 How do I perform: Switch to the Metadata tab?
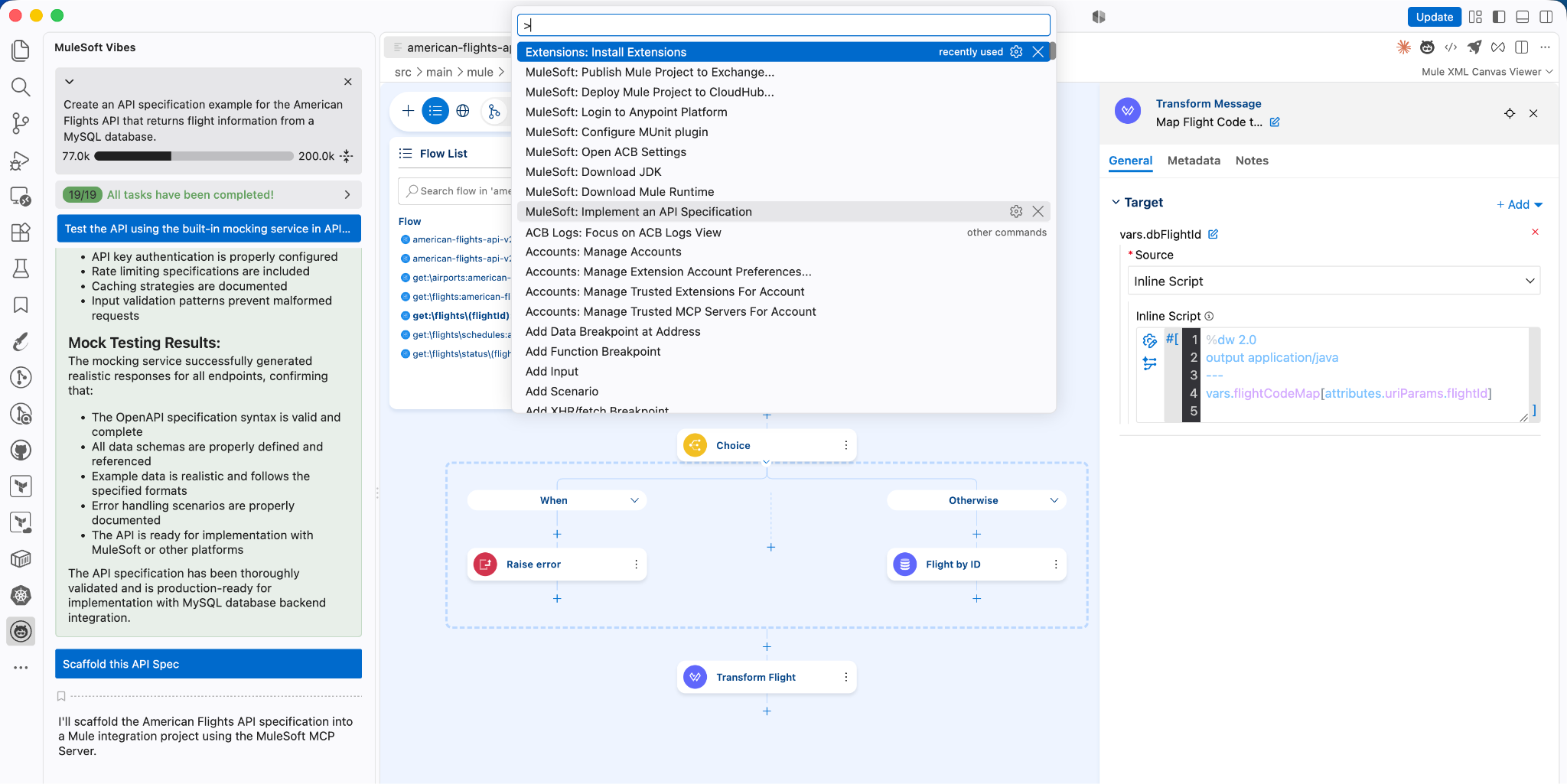1194,161
